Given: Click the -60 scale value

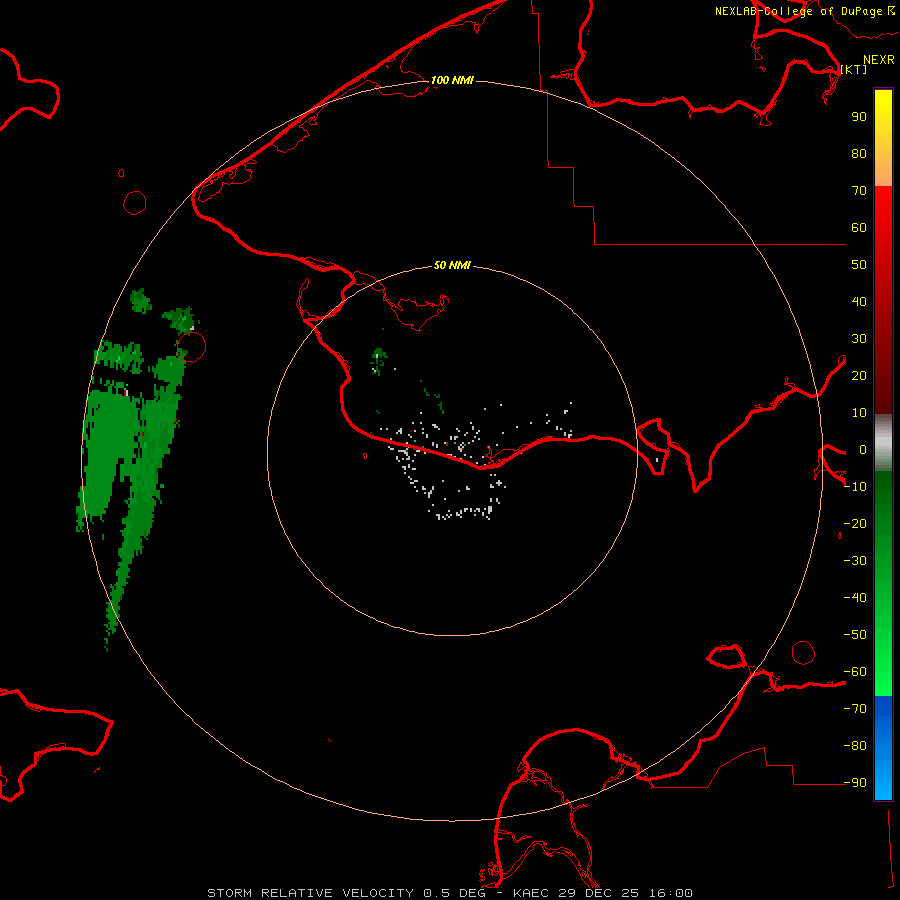Looking at the screenshot, I should point(855,672).
